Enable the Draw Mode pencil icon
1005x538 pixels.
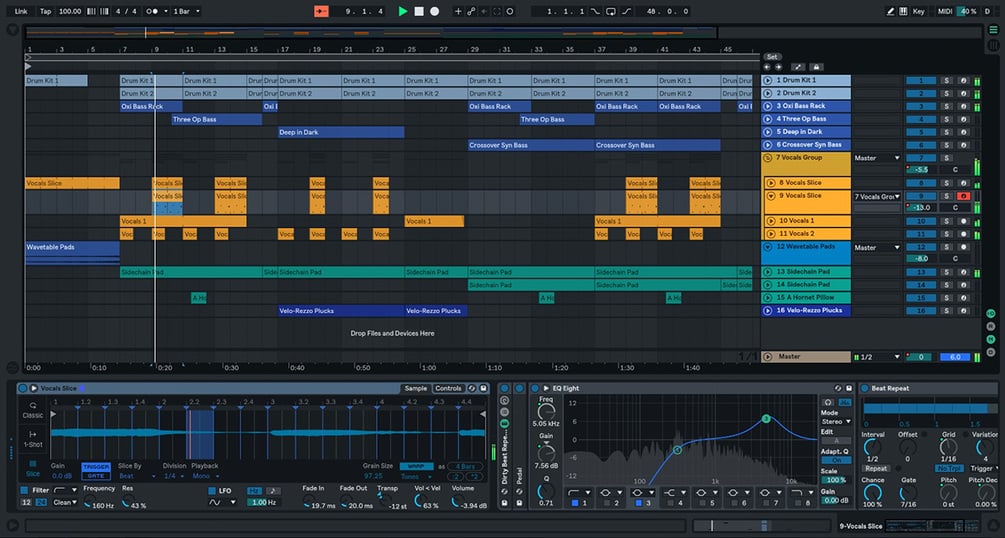point(890,12)
